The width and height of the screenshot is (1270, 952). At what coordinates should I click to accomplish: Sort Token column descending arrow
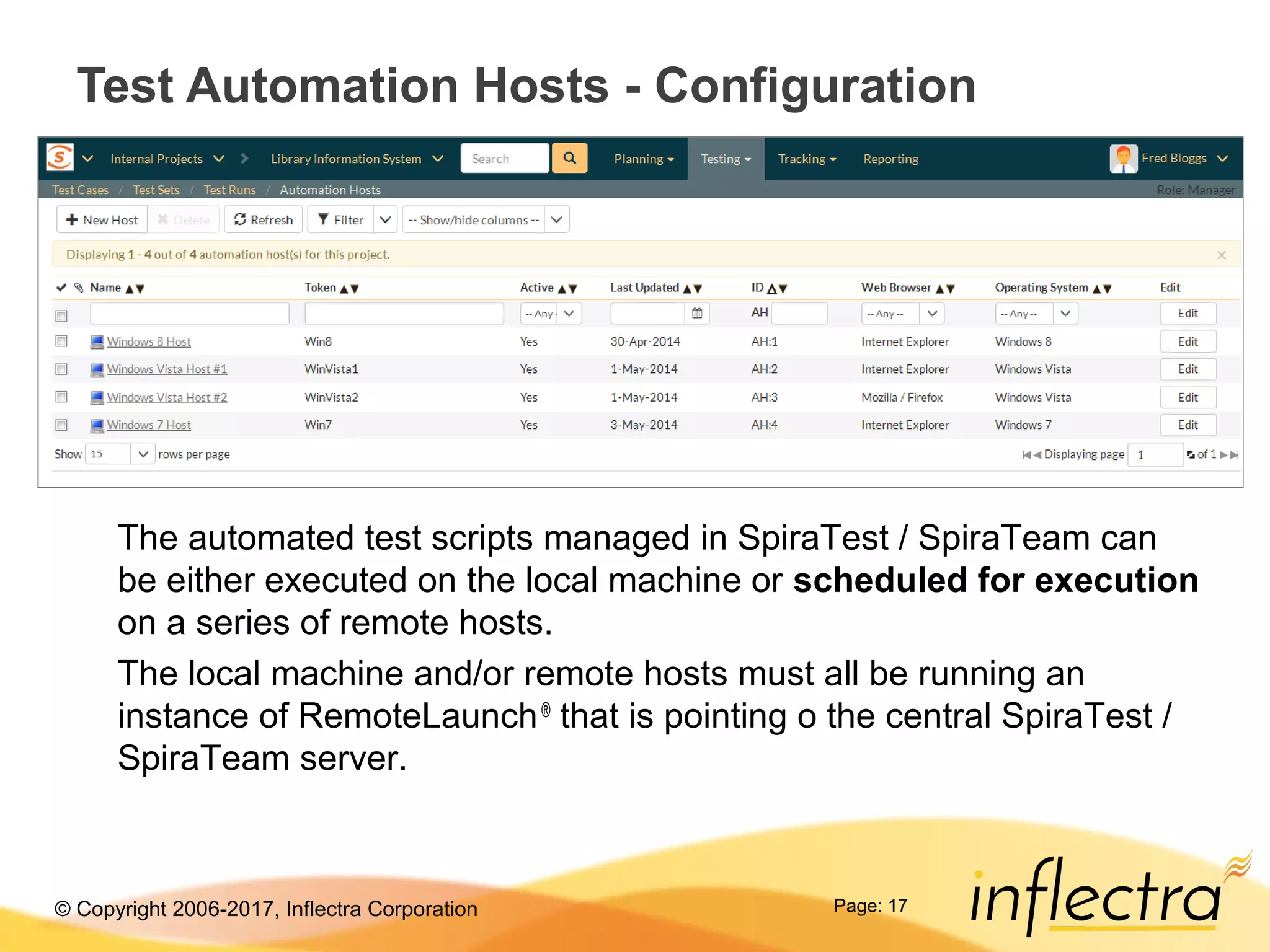[x=355, y=289]
